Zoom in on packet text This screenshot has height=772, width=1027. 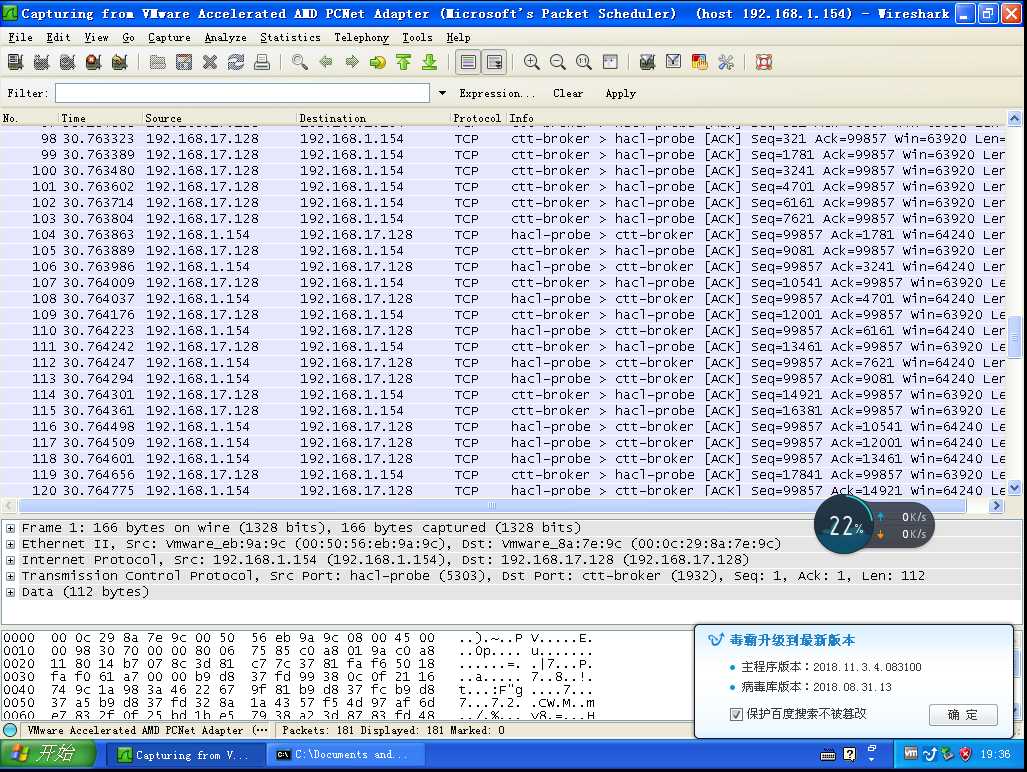coord(532,62)
